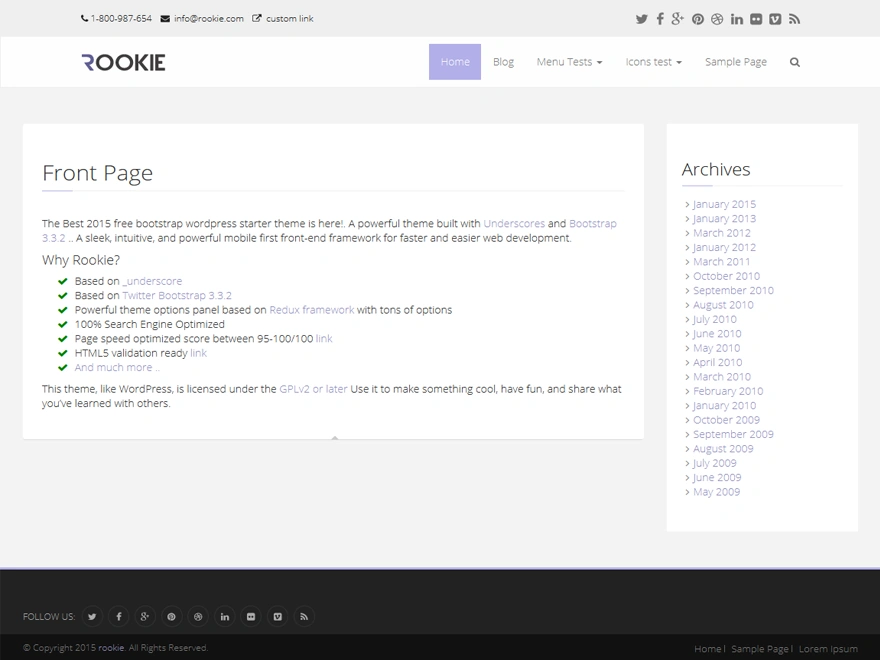880x660 pixels.
Task: Open the Facebook icon in the top bar
Action: pos(660,19)
